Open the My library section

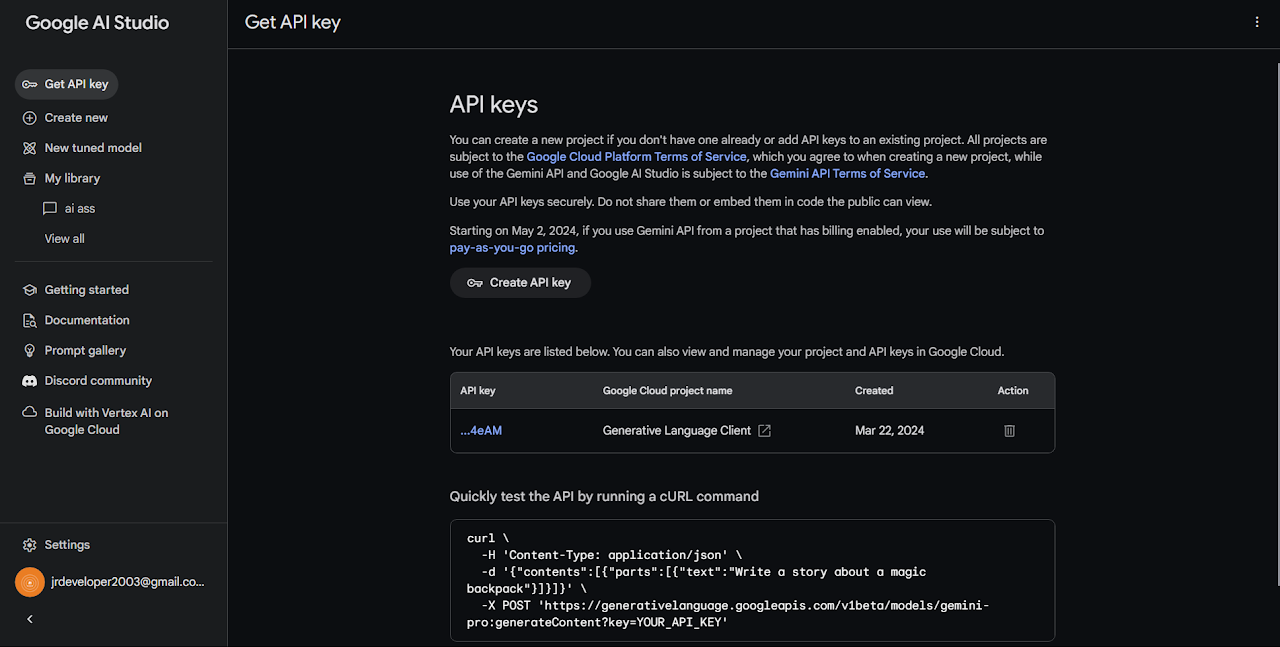tap(72, 178)
